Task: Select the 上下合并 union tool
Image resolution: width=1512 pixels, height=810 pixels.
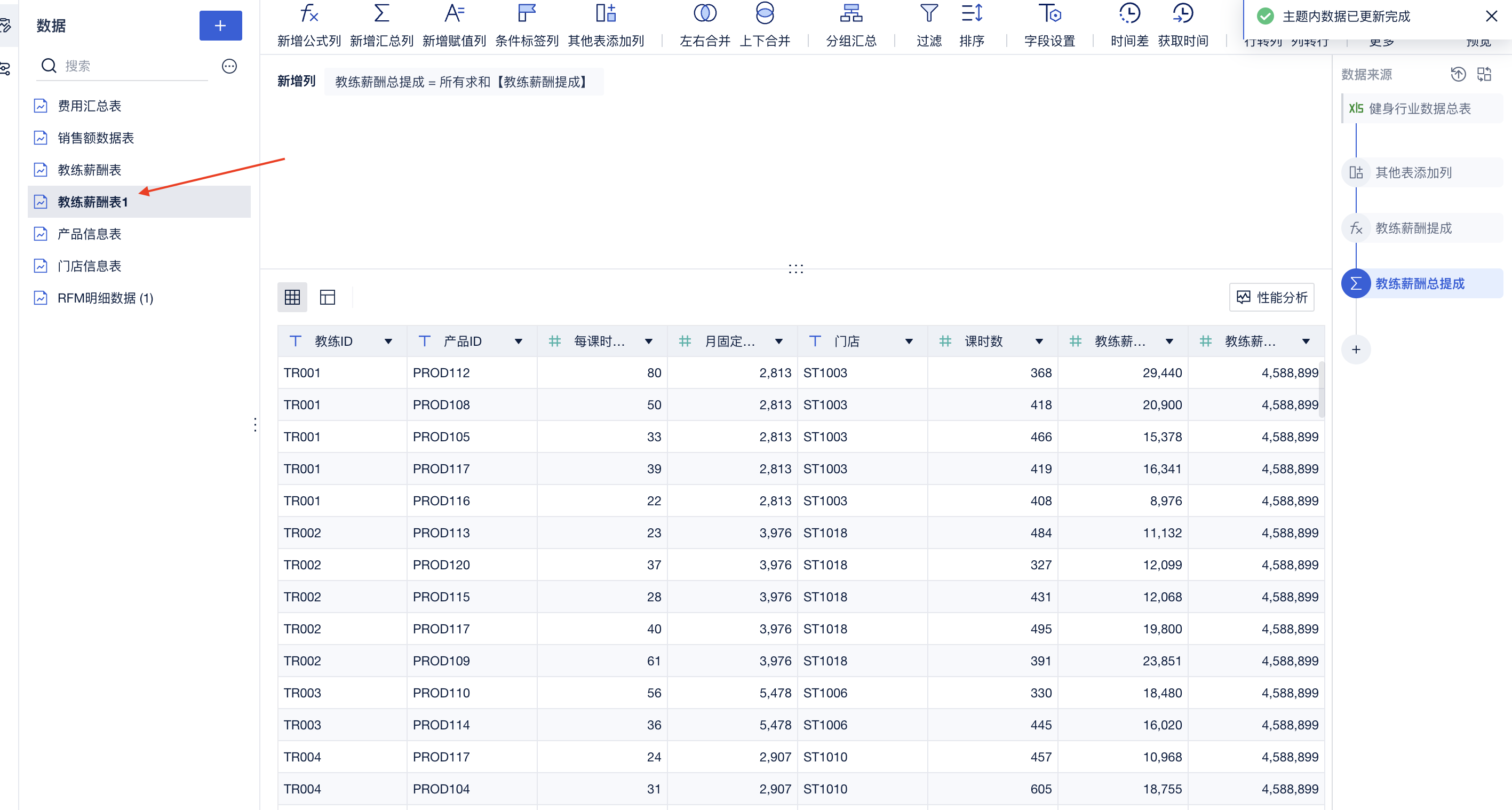Action: pyautogui.click(x=764, y=14)
